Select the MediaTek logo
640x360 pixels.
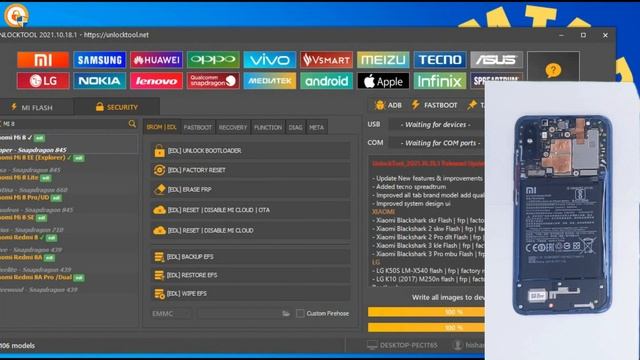point(269,81)
